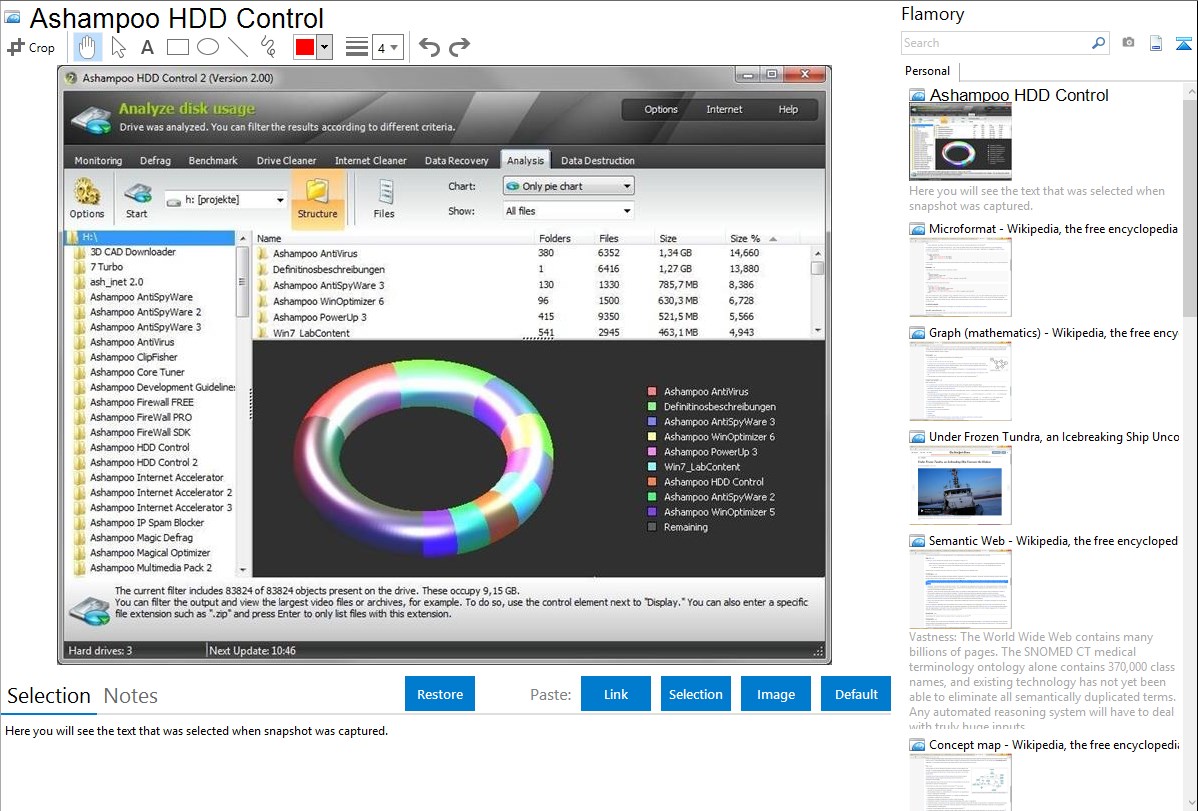Click the folder tree scroll down arrow
The image size is (1198, 811).
tap(243, 569)
